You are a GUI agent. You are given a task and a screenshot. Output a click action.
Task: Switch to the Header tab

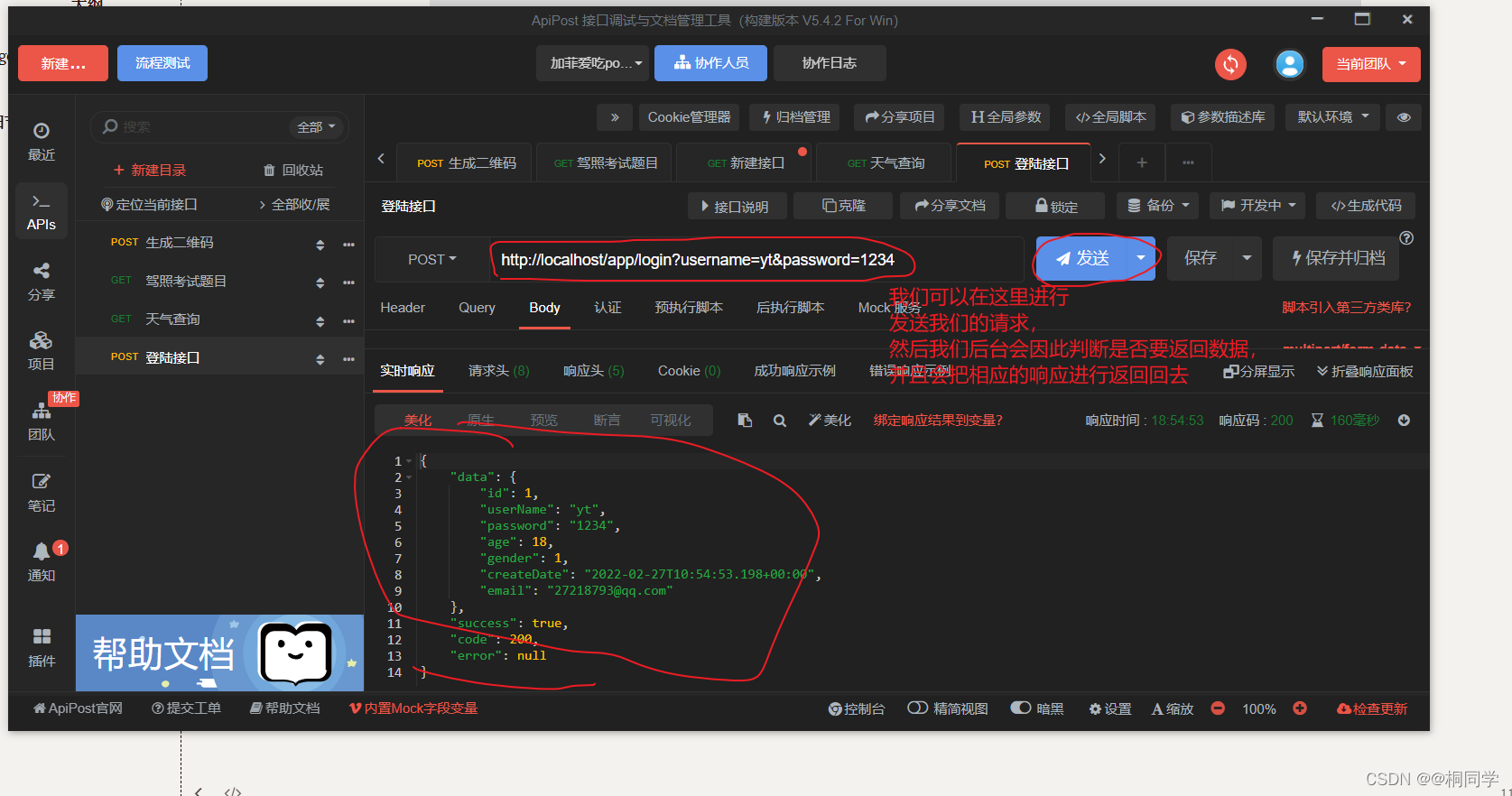[x=403, y=308]
